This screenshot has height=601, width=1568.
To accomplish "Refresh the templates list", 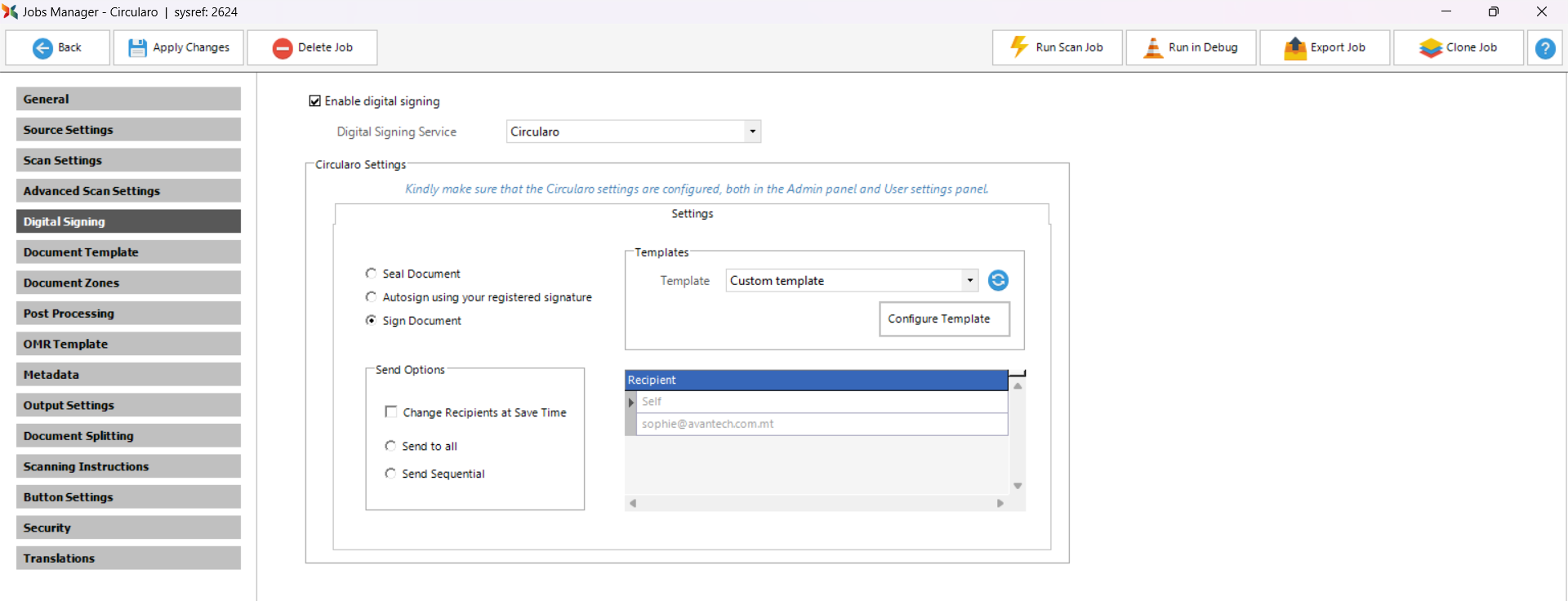I will (x=998, y=281).
